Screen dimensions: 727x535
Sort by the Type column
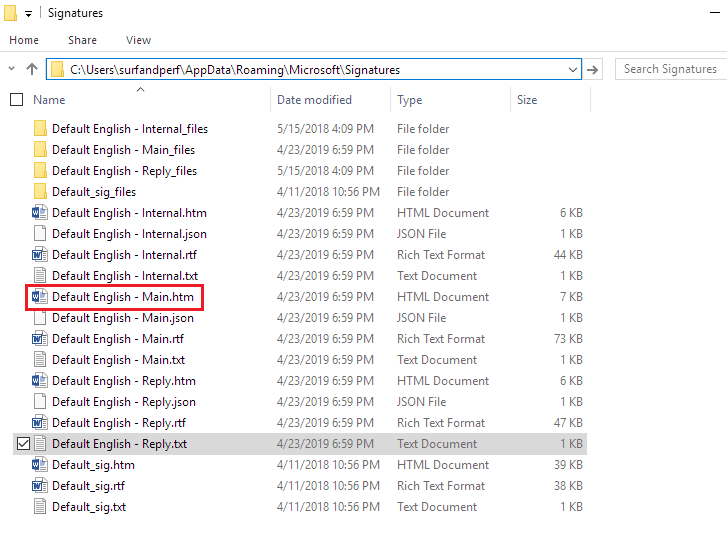(409, 100)
